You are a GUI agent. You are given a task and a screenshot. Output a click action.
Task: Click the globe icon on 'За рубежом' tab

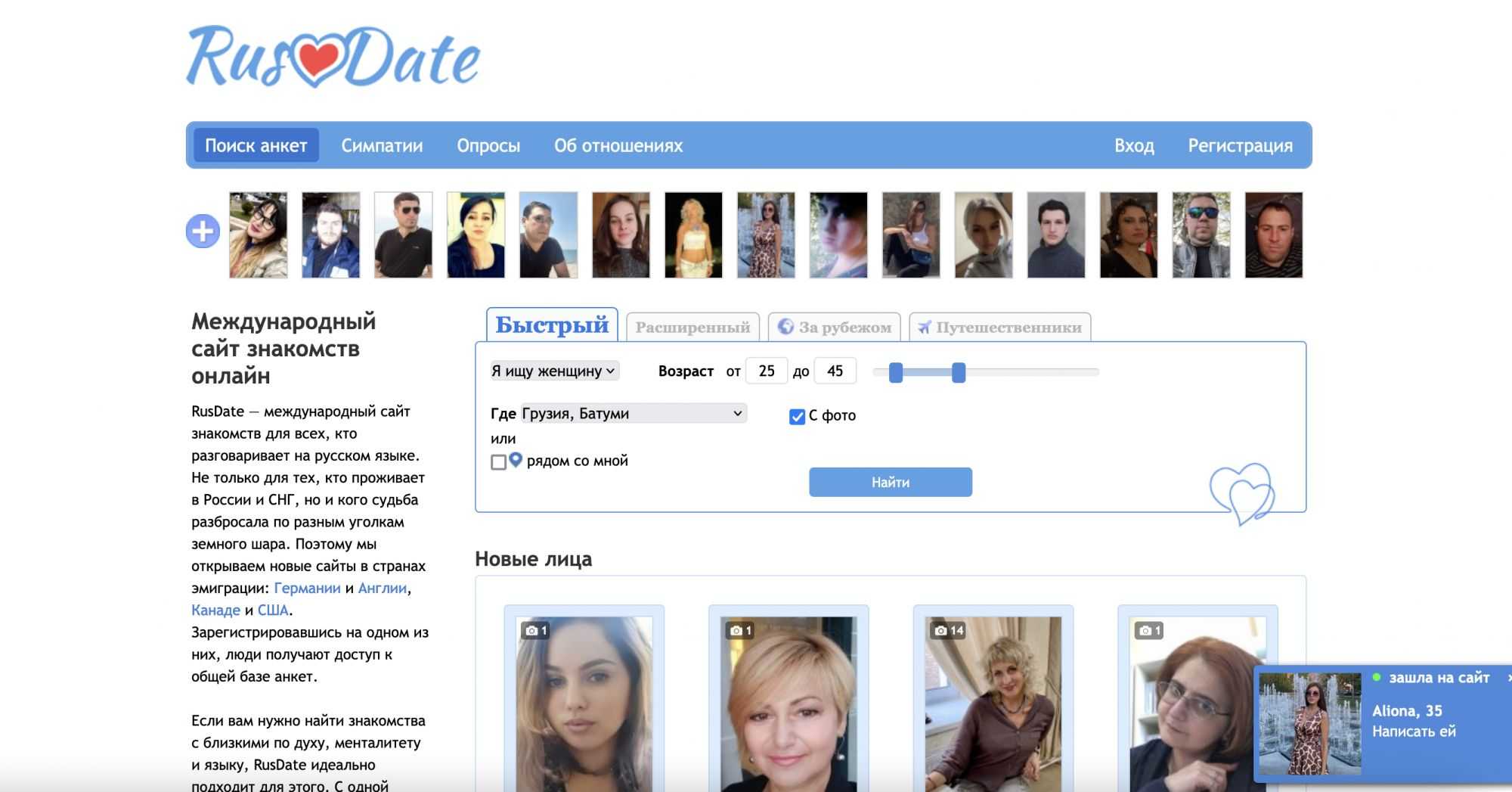coord(785,327)
